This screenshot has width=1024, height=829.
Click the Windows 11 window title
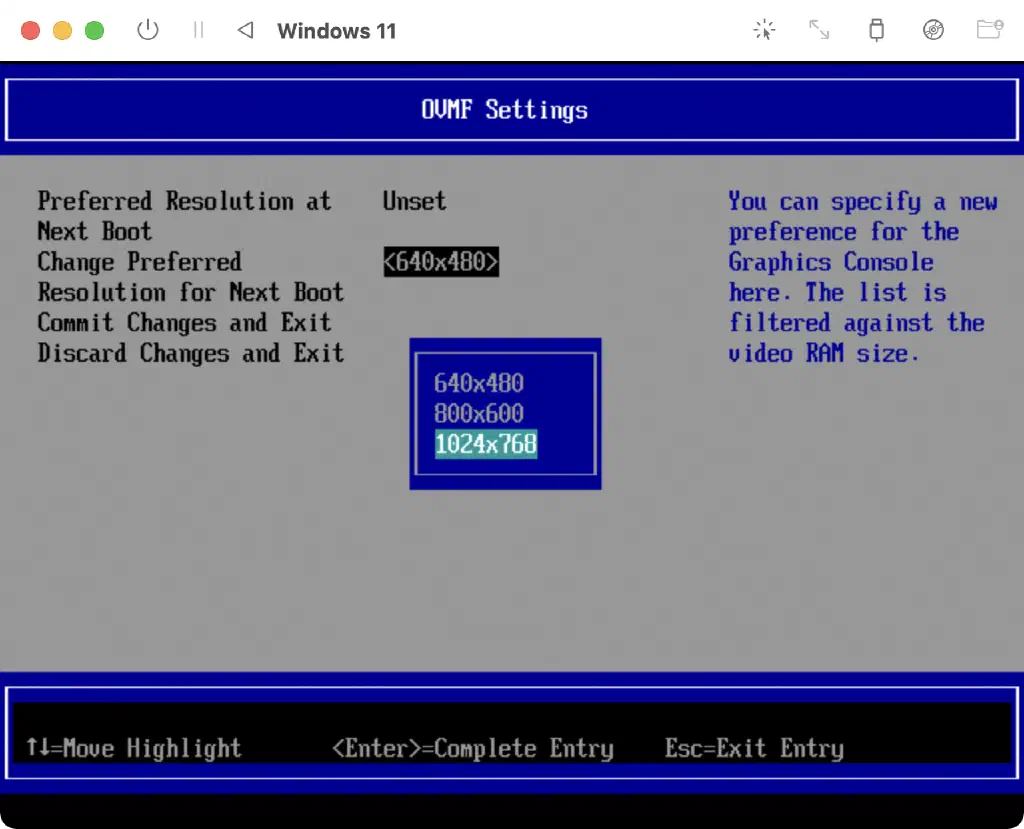coord(336,31)
